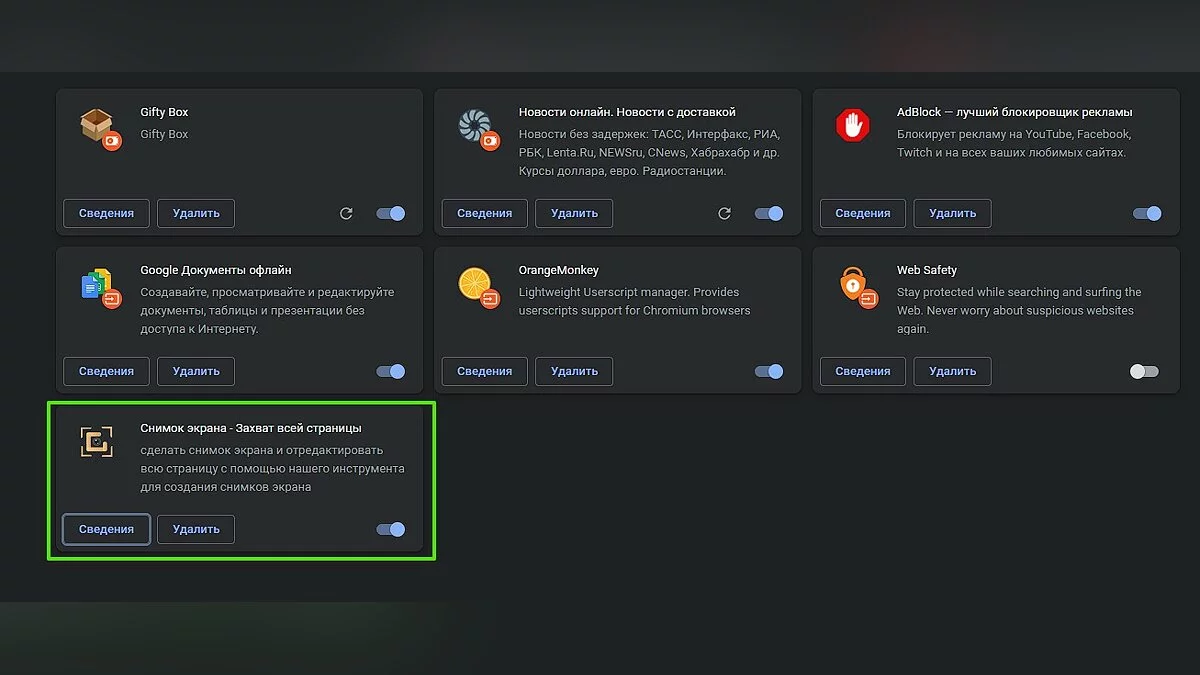Click the Снимок экрана extension icon
The height and width of the screenshot is (675, 1200).
point(96,441)
